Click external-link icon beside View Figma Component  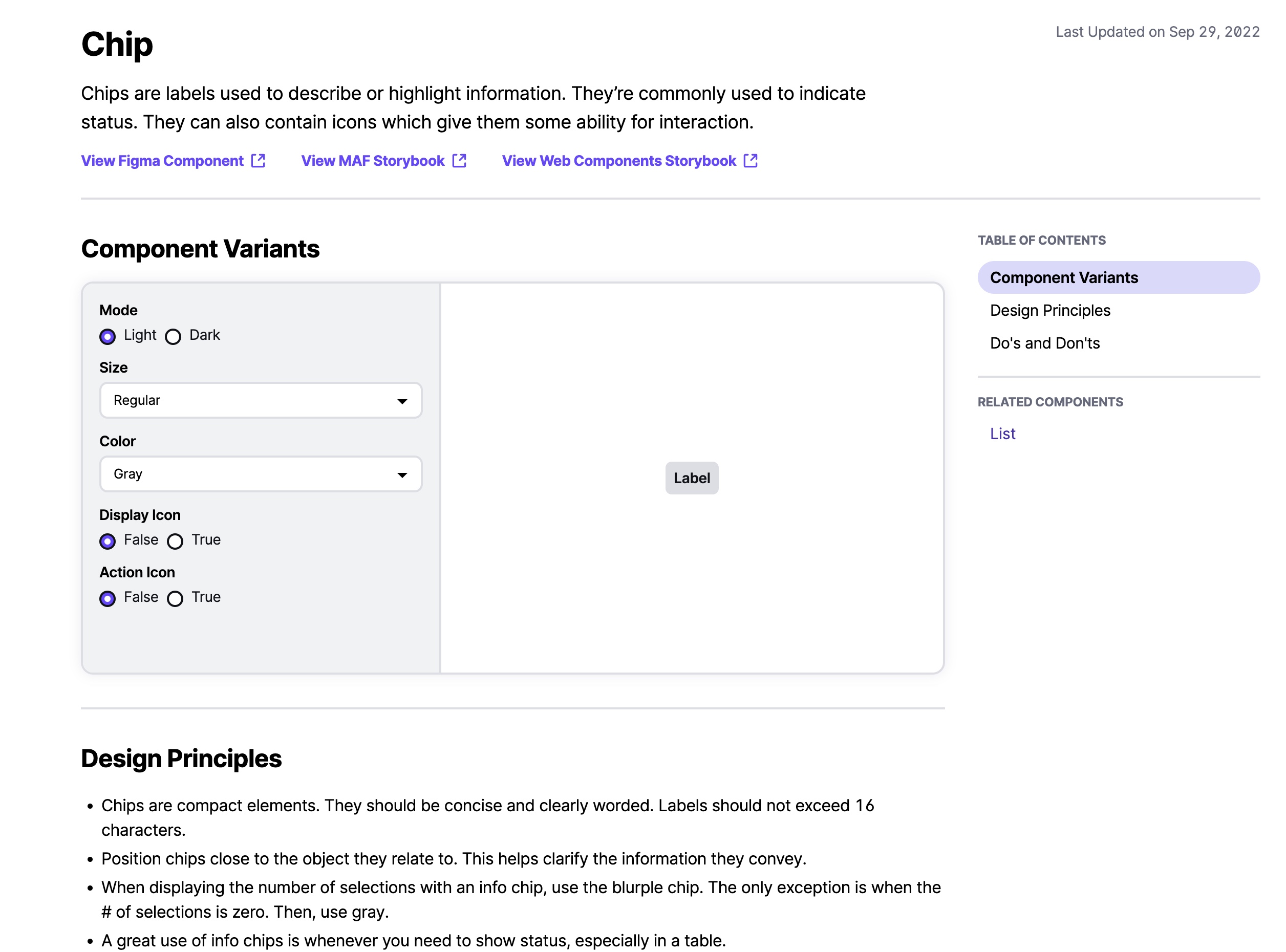point(258,161)
